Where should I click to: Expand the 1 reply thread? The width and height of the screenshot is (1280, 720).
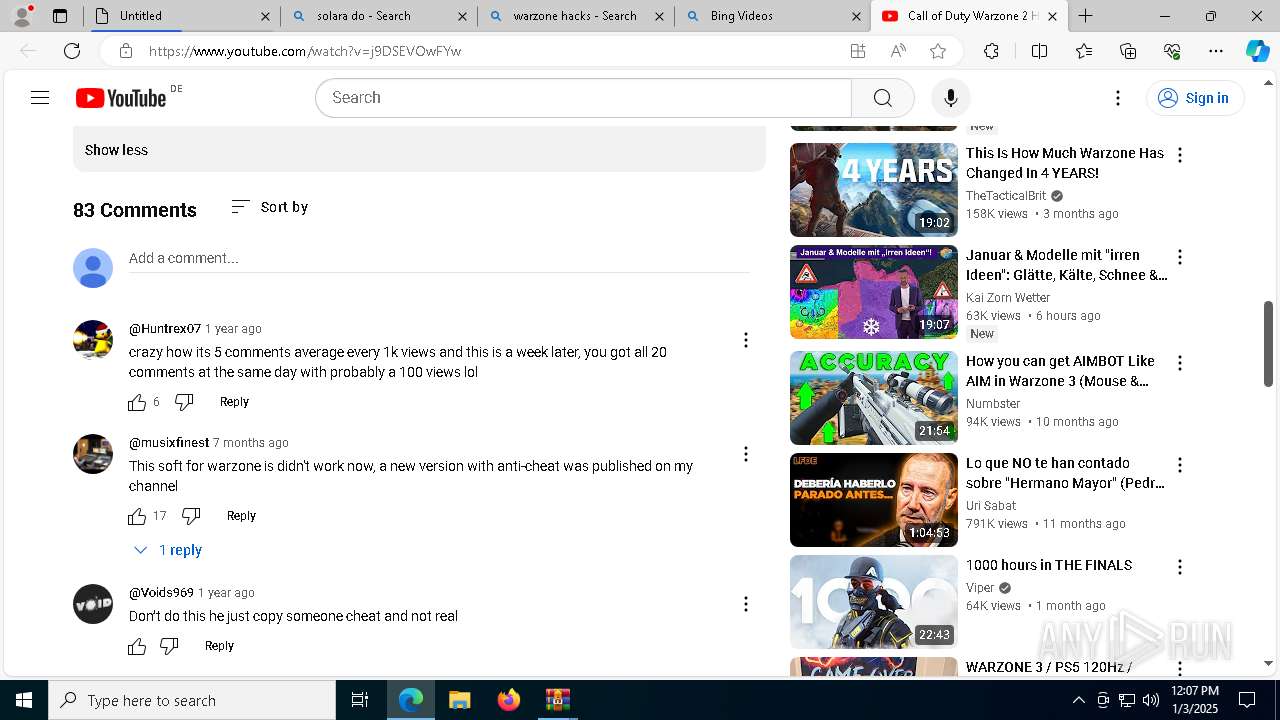click(168, 550)
